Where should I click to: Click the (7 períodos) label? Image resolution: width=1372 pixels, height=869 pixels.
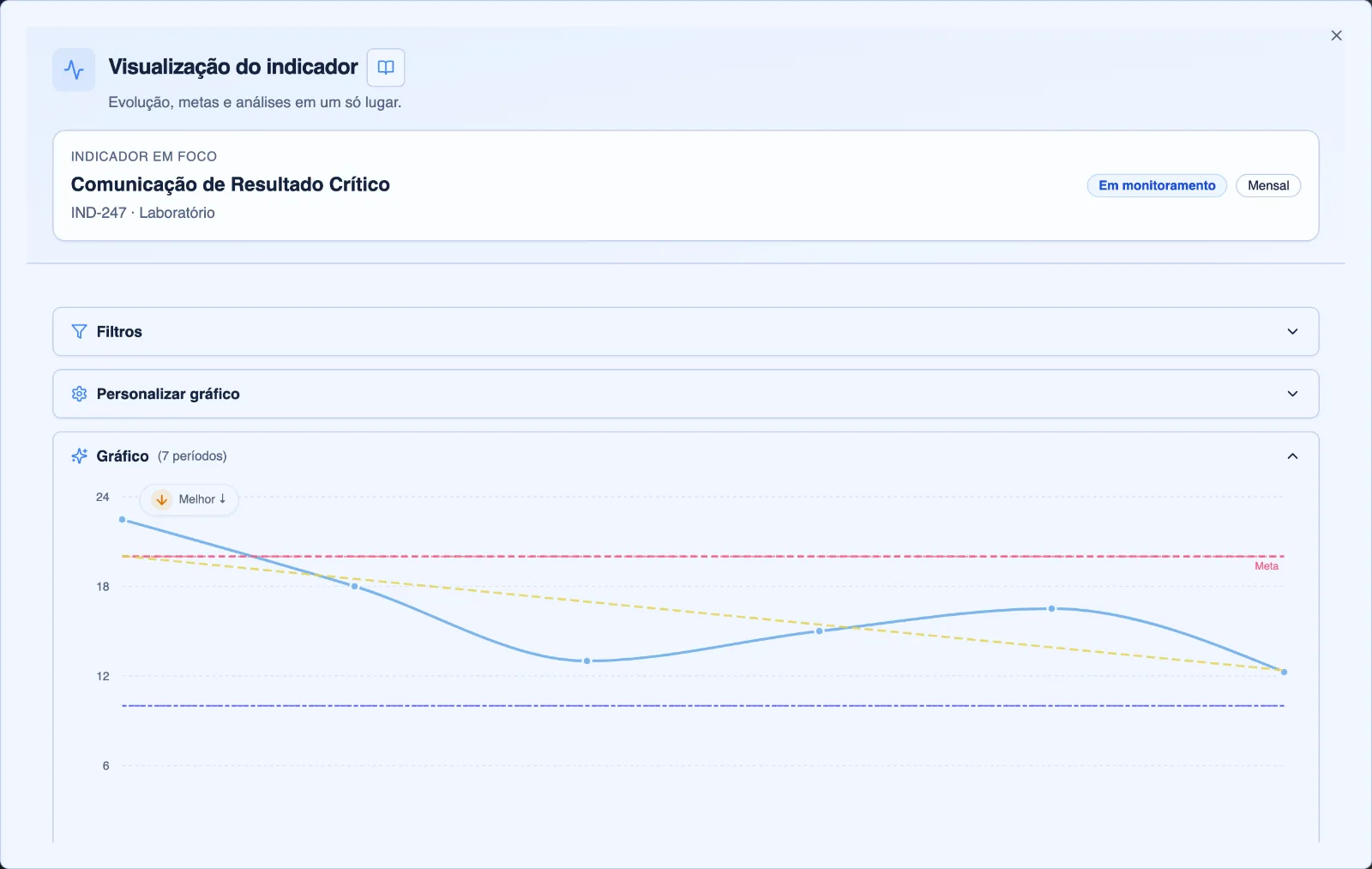(x=192, y=456)
